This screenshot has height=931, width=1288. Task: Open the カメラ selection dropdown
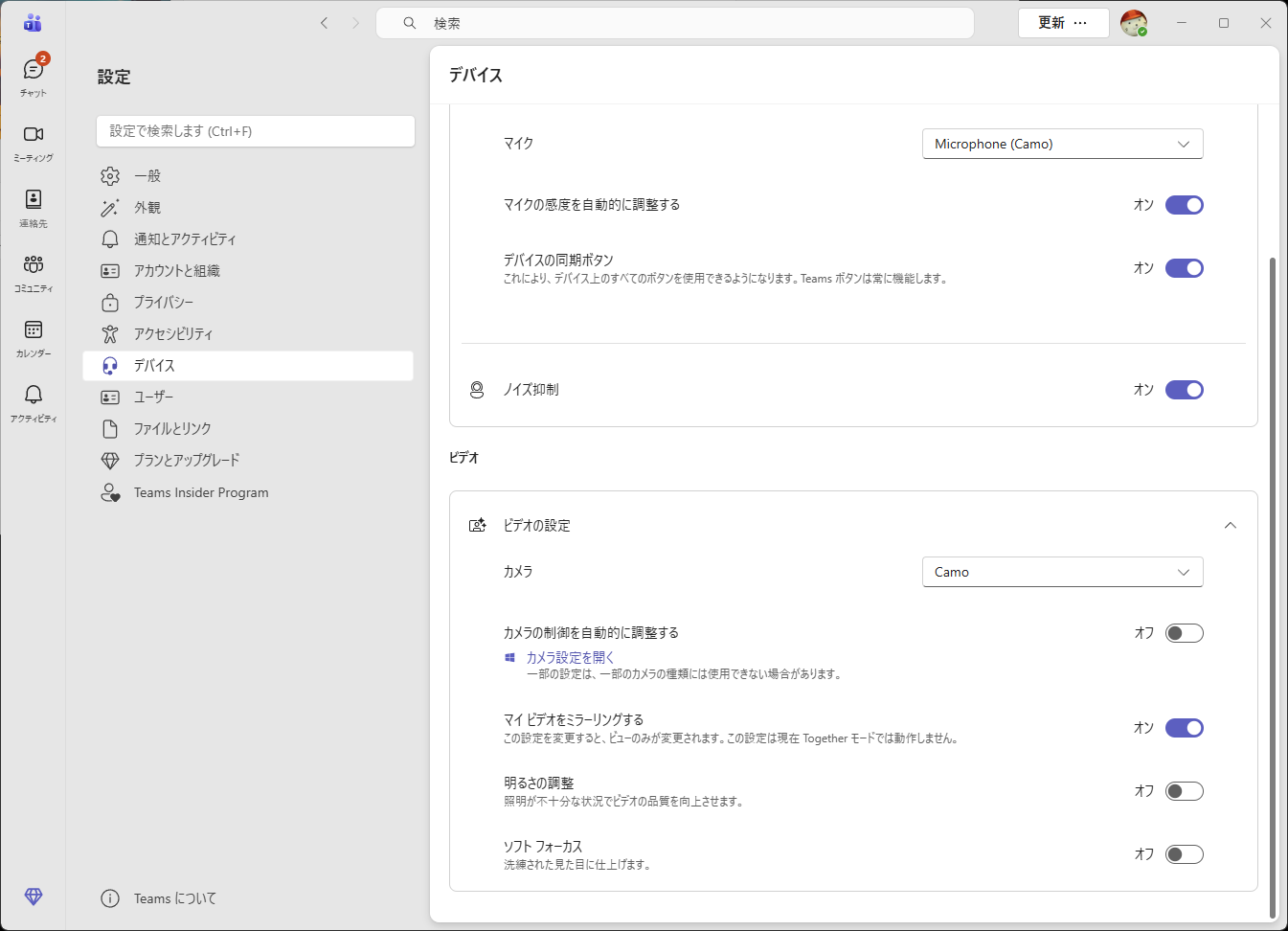coord(1062,572)
